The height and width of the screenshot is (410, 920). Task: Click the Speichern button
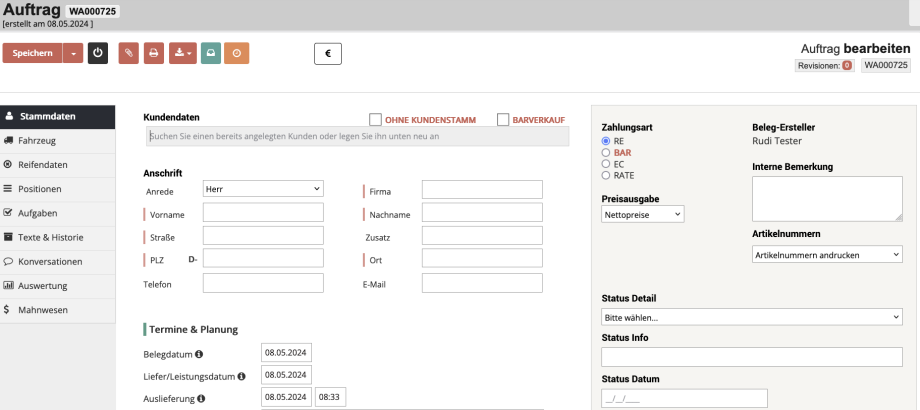(x=32, y=53)
